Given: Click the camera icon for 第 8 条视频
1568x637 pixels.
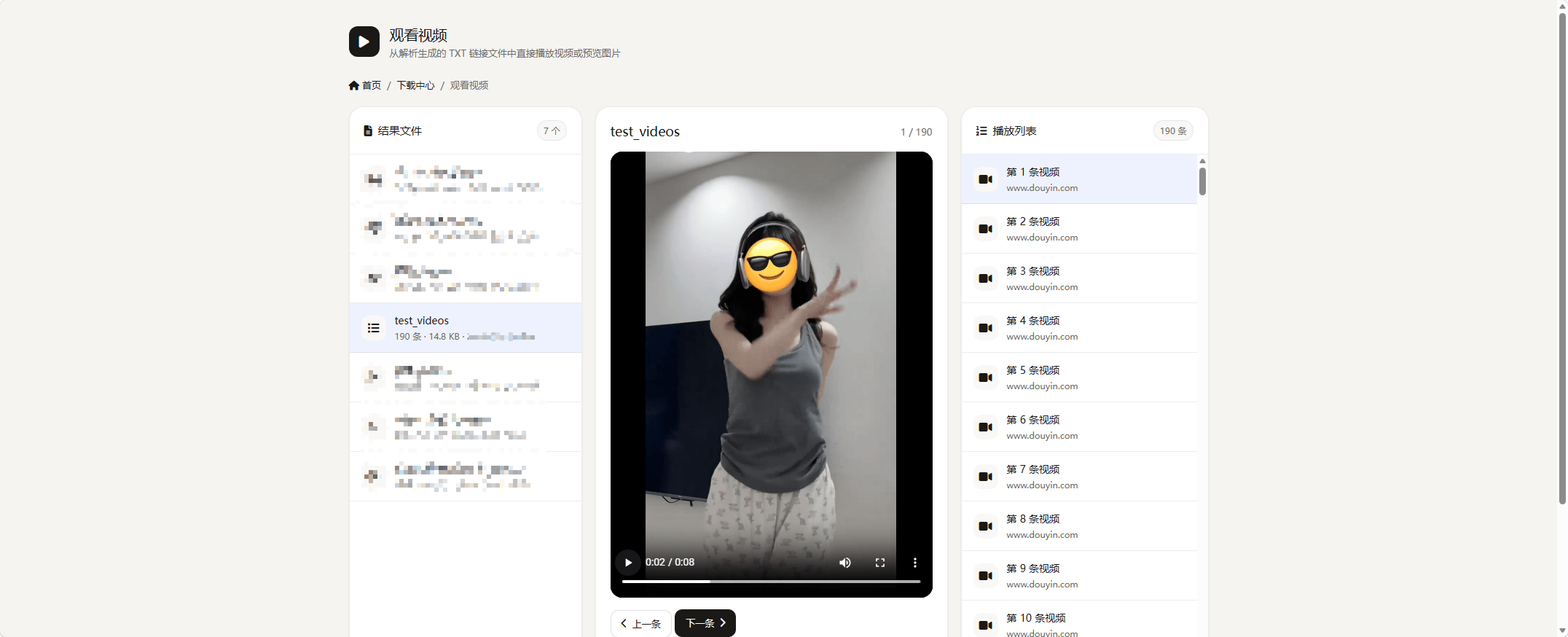Looking at the screenshot, I should (x=986, y=526).
